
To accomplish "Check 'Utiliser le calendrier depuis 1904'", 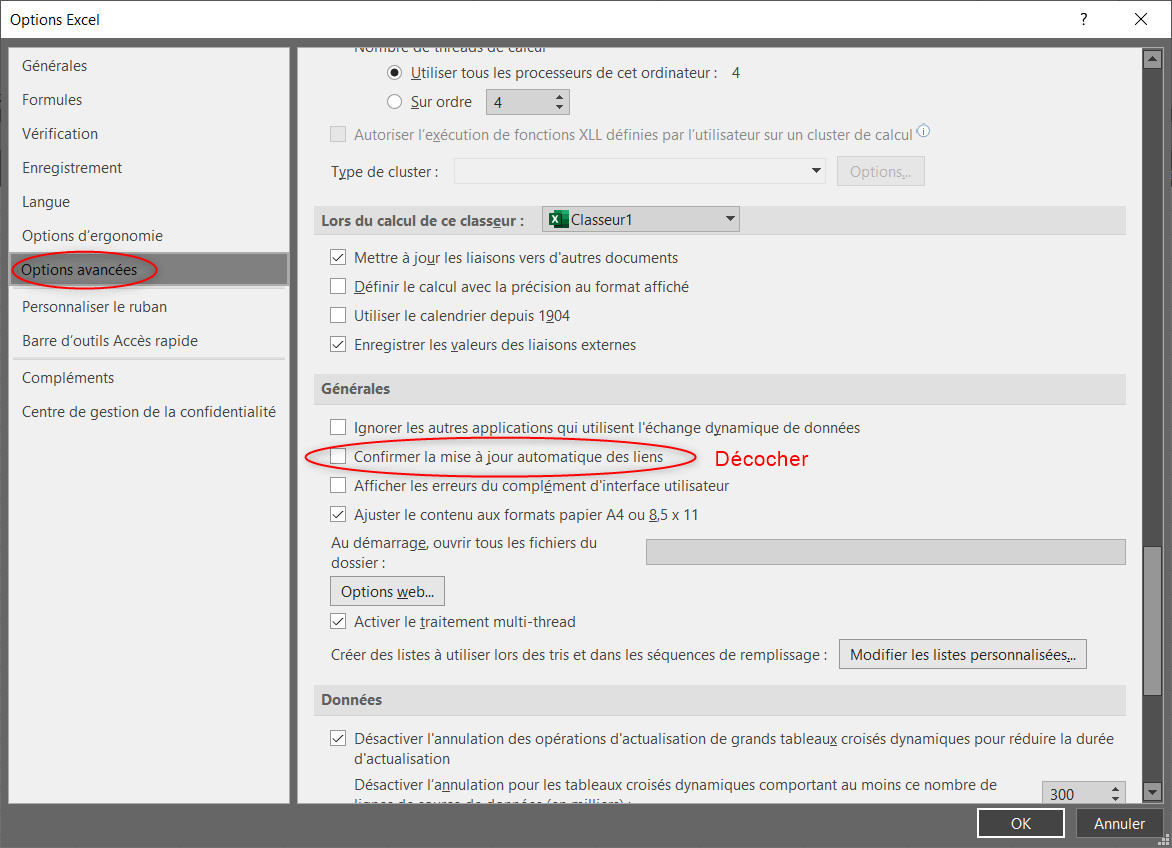I will click(338, 315).
